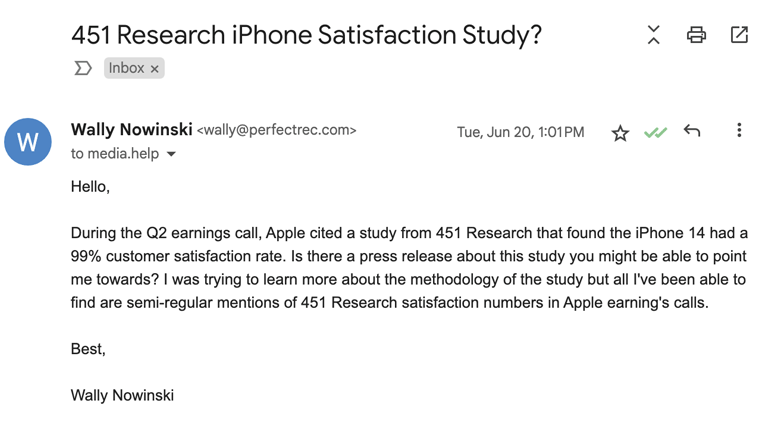This screenshot has width=768, height=426.
Task: Click the 'to media.help' recipient text
Action: point(115,154)
